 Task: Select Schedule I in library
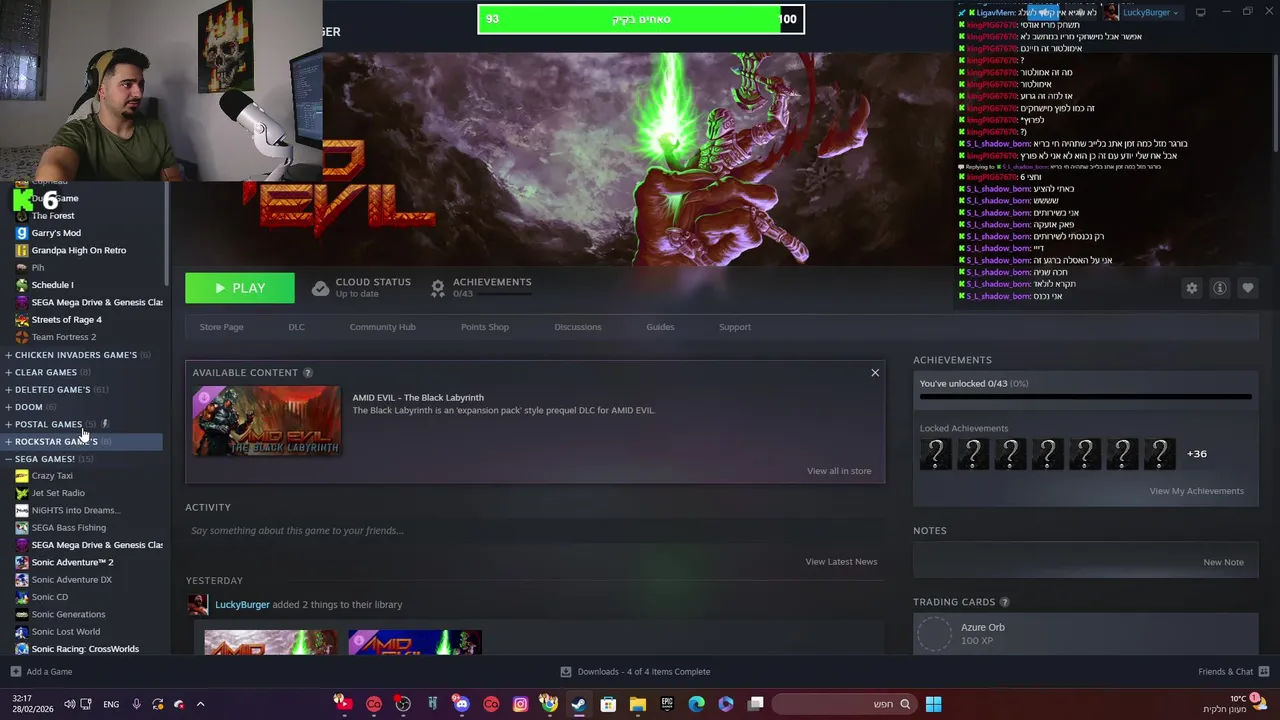[x=52, y=285]
